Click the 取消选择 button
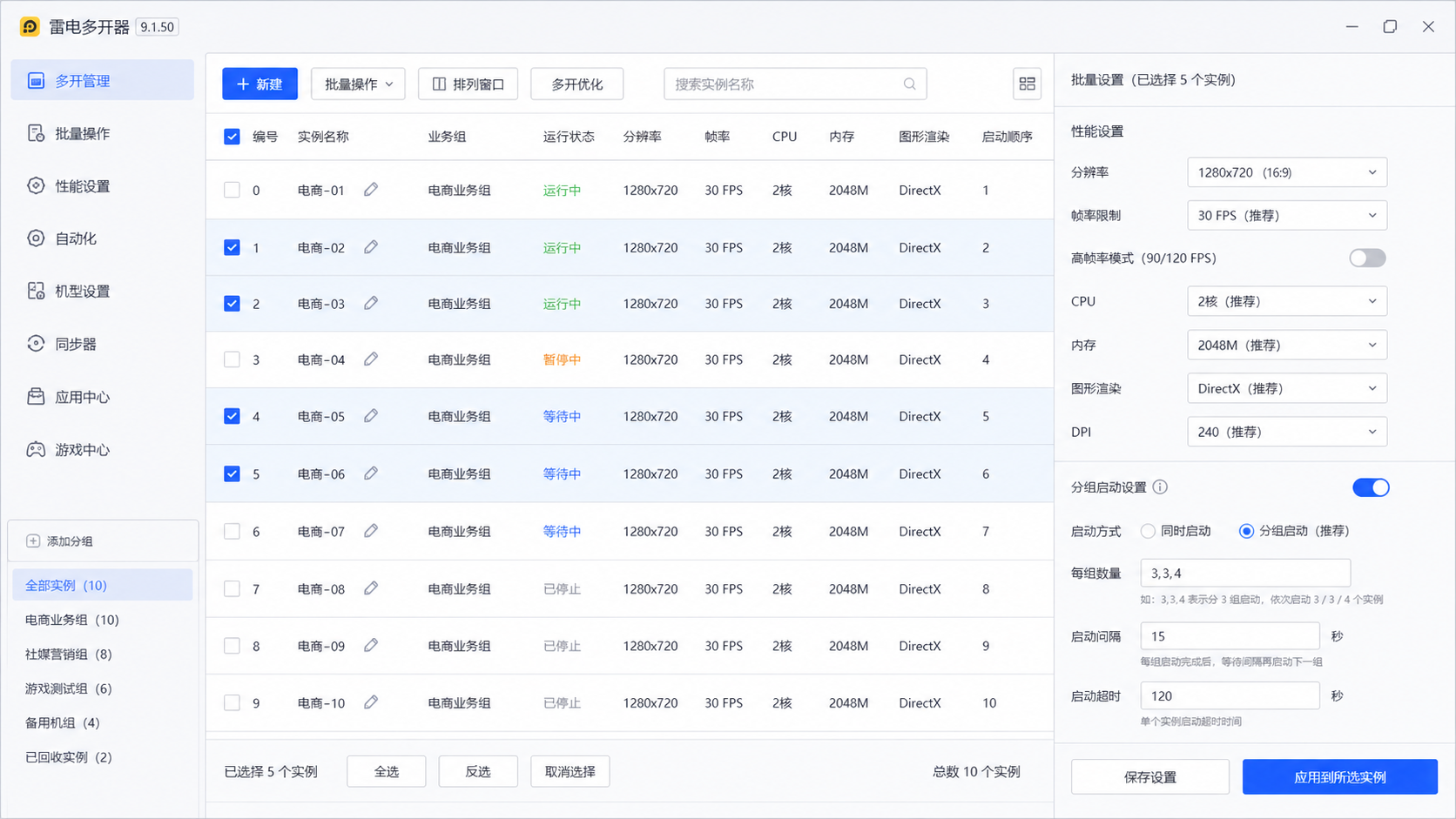 [x=570, y=771]
